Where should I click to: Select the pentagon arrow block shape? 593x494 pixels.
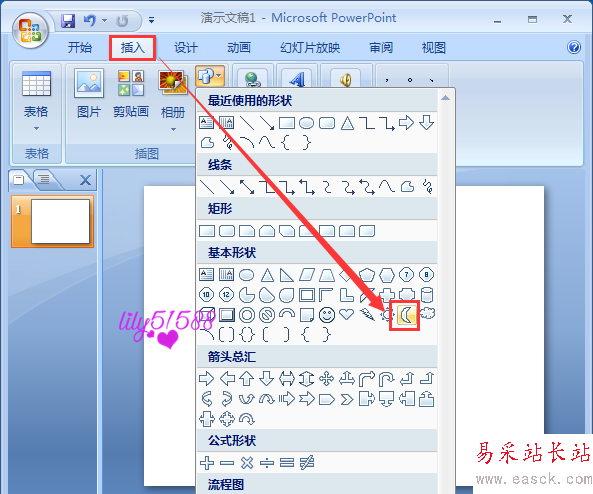click(x=327, y=399)
